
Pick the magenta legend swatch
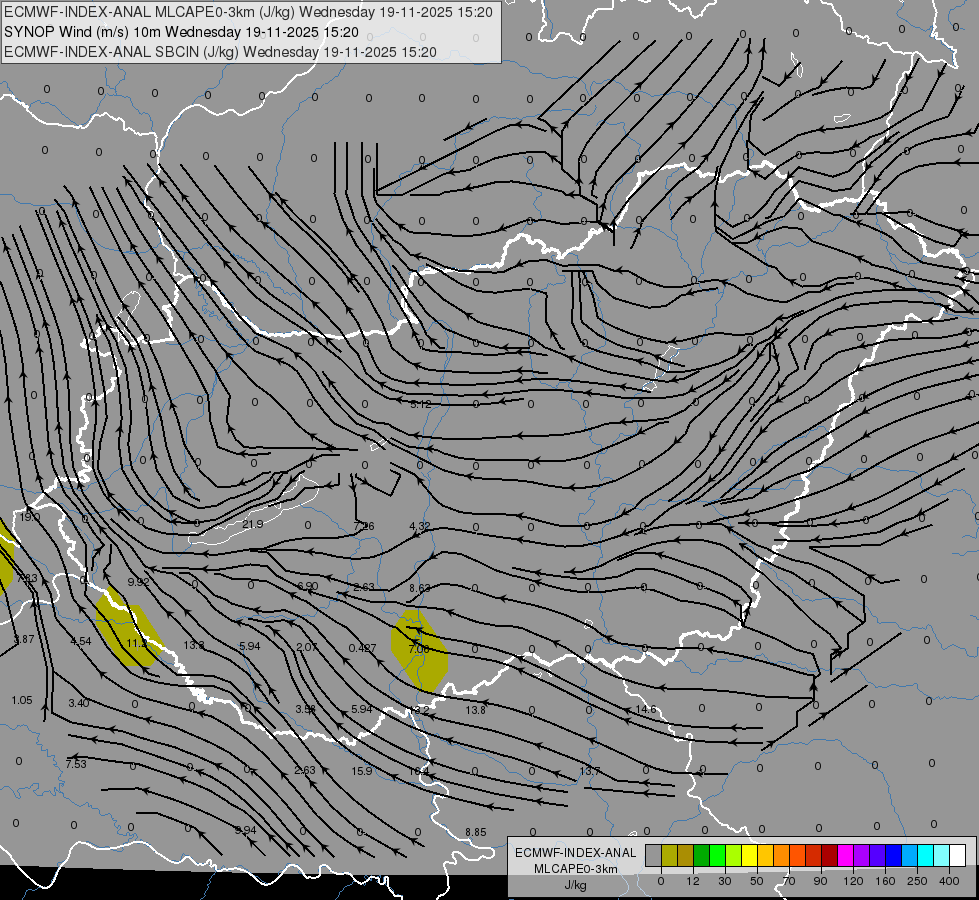coord(846,856)
